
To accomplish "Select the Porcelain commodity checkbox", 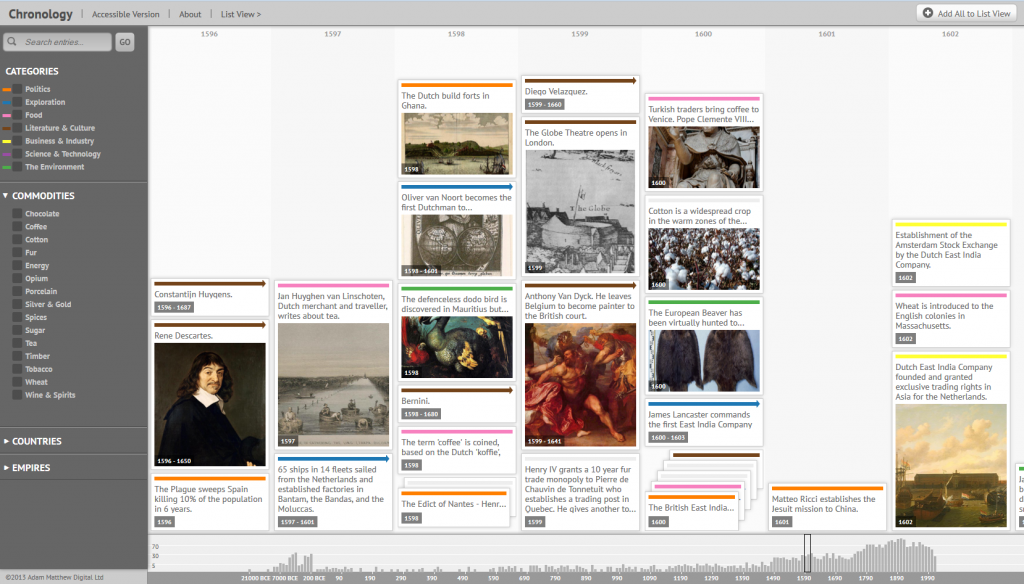I will [x=18, y=291].
